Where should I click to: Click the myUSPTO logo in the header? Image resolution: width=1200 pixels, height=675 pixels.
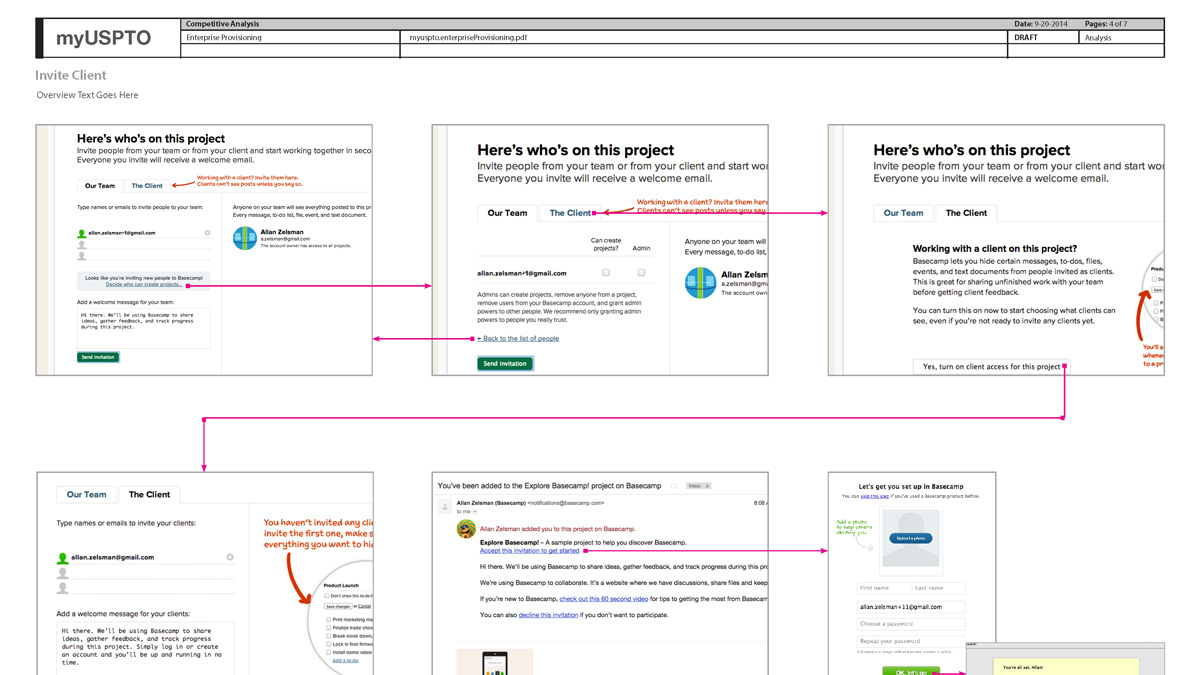[x=103, y=38]
